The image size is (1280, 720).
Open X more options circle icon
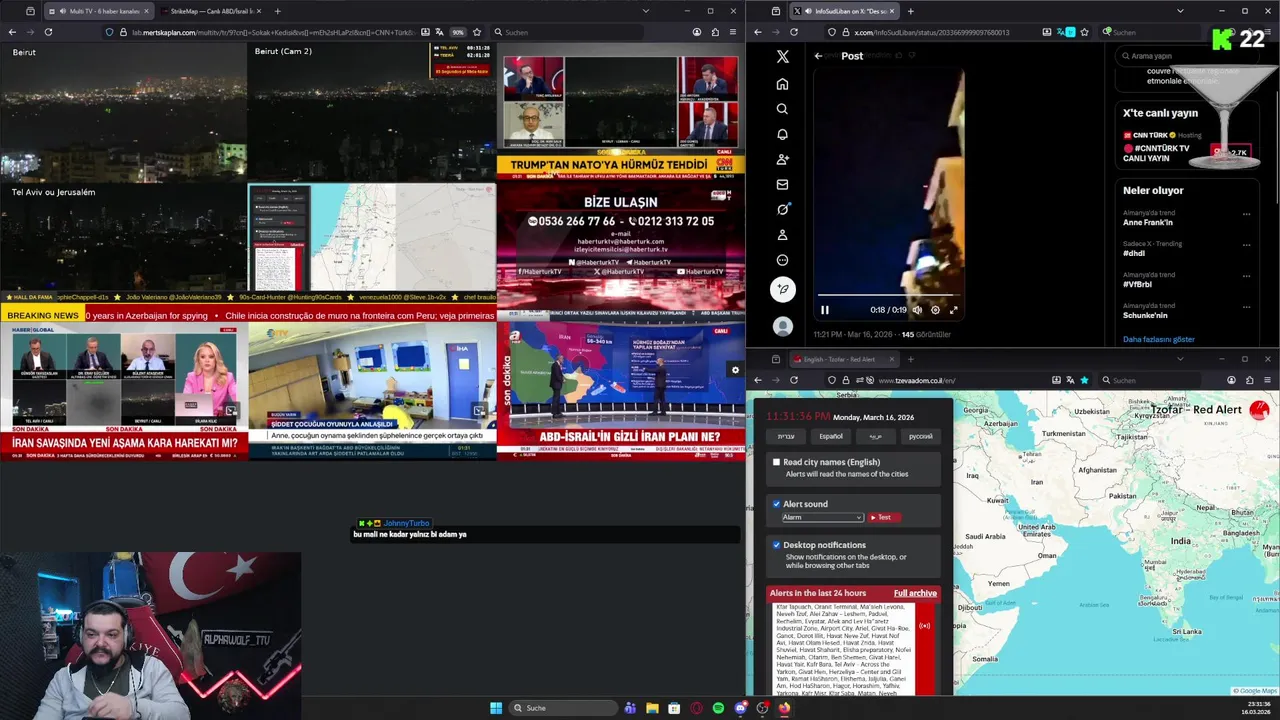782,260
